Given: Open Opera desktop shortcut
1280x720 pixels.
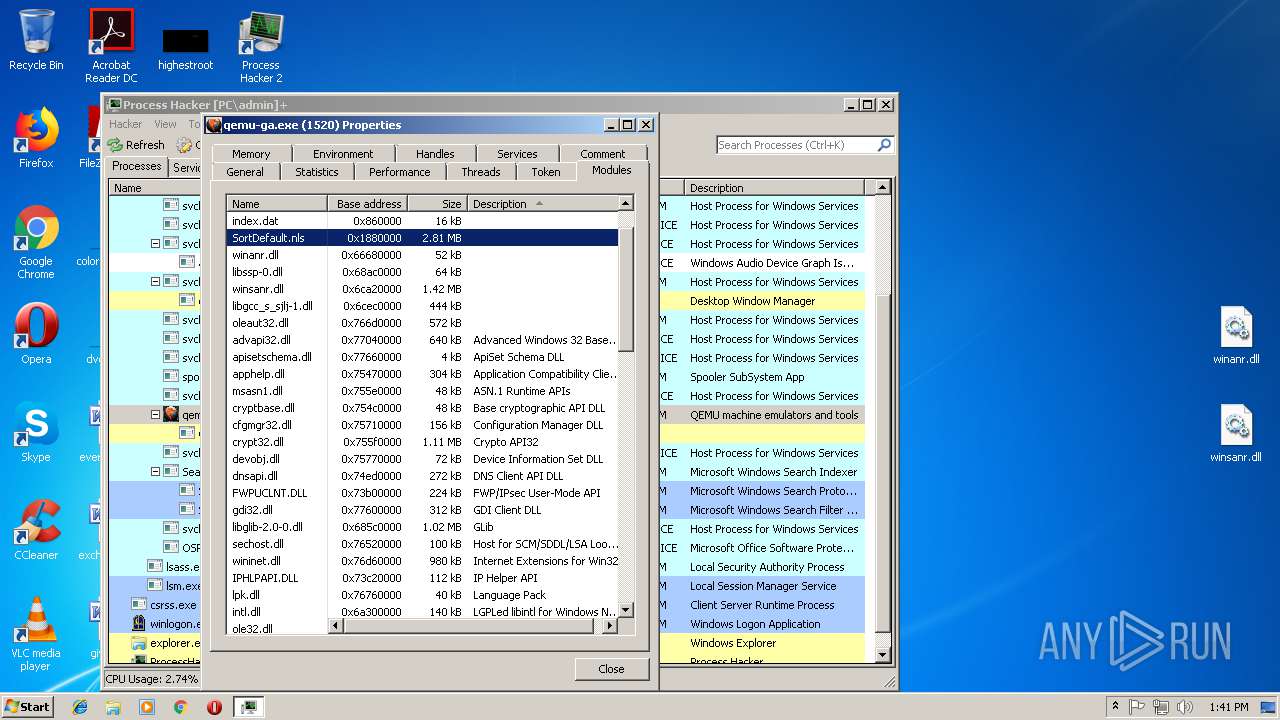Looking at the screenshot, I should tap(36, 333).
